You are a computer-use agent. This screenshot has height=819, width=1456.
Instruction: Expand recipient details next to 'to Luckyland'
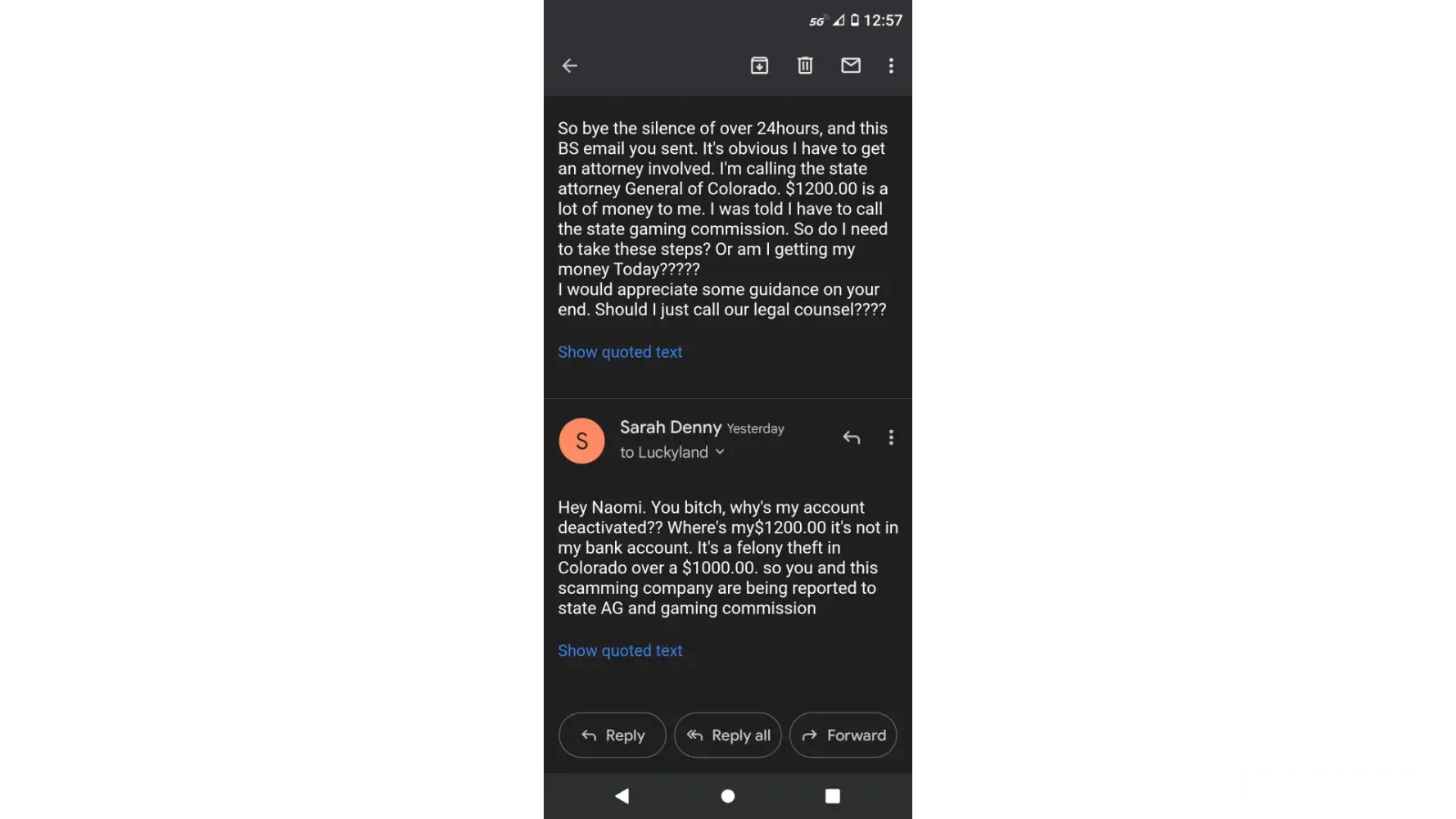[720, 452]
